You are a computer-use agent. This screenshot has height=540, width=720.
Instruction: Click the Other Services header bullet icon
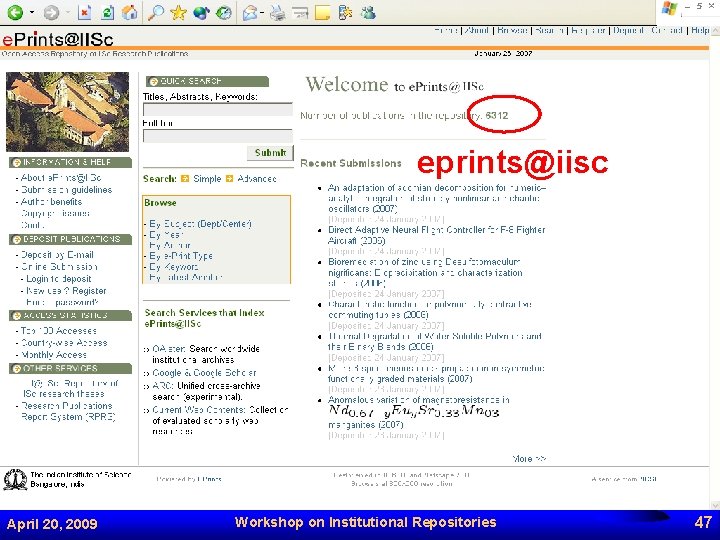tap(17, 369)
